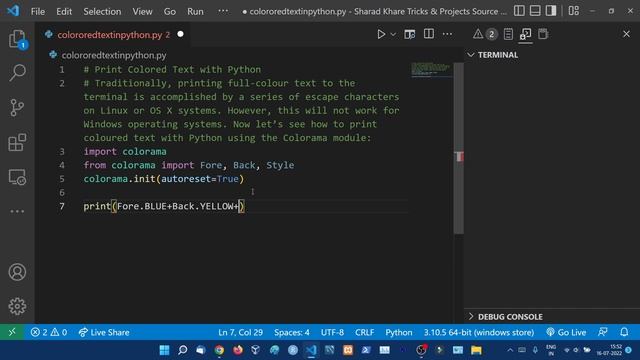Open the notifications bell
Viewport: 640px width, 360px height.
coord(624,332)
